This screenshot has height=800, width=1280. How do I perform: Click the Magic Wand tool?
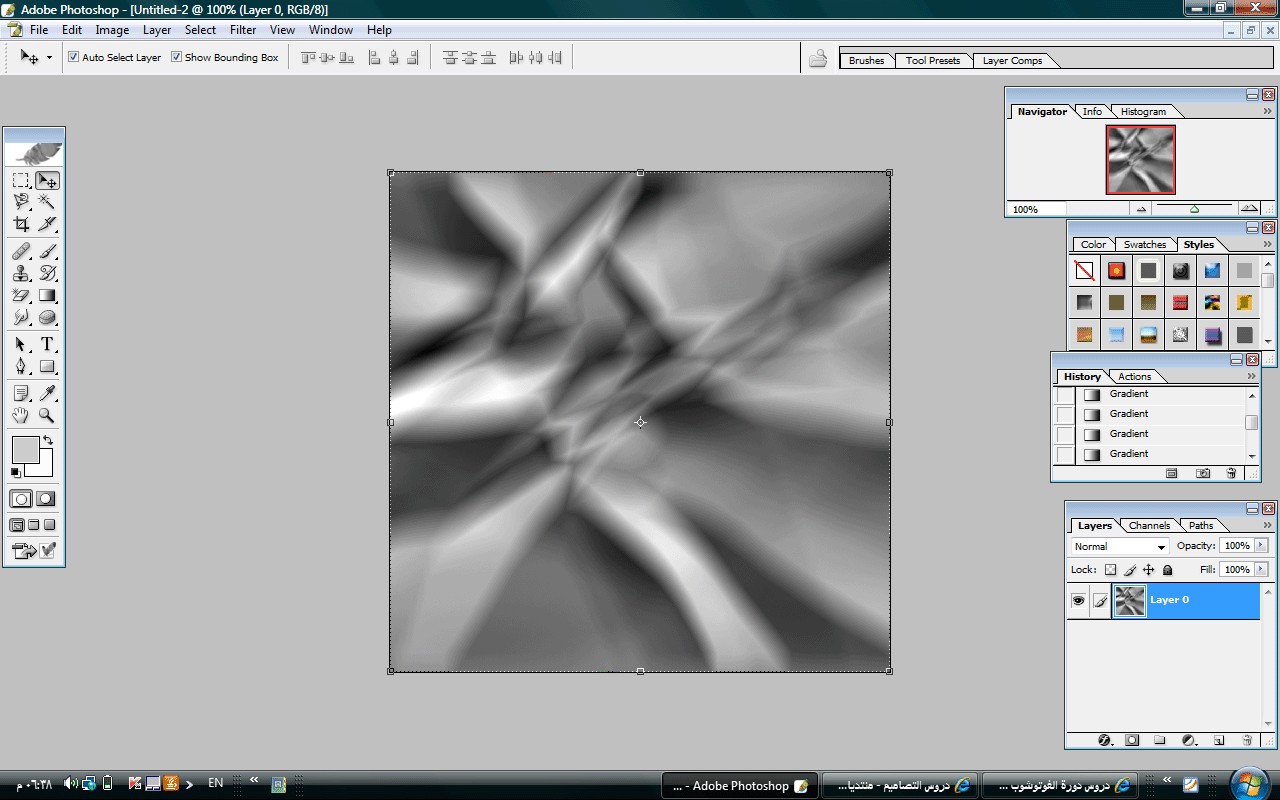pos(47,202)
